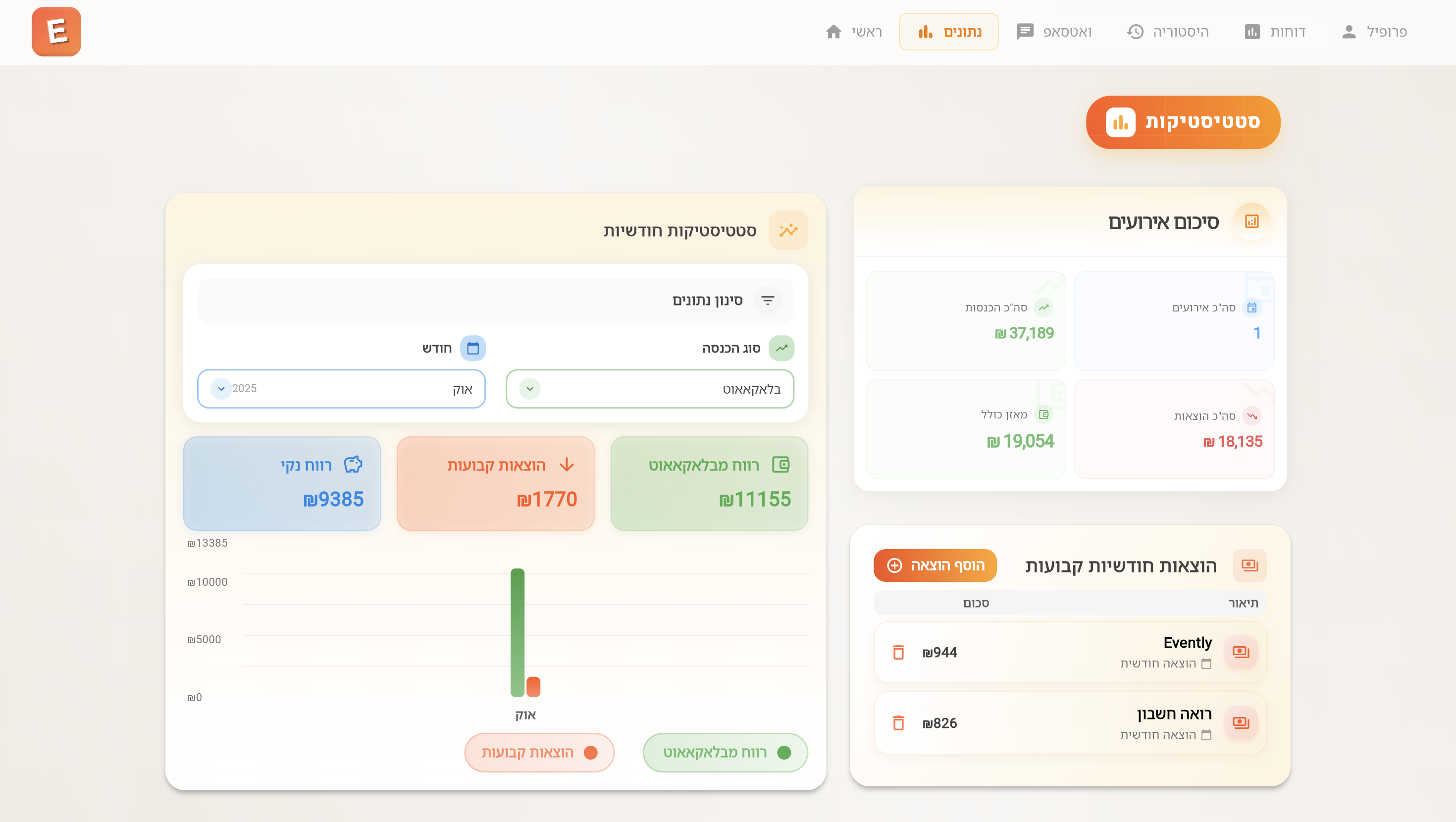Screen dimensions: 1456x822
Task: Delete the רואה חשבון expense row
Action: (898, 722)
